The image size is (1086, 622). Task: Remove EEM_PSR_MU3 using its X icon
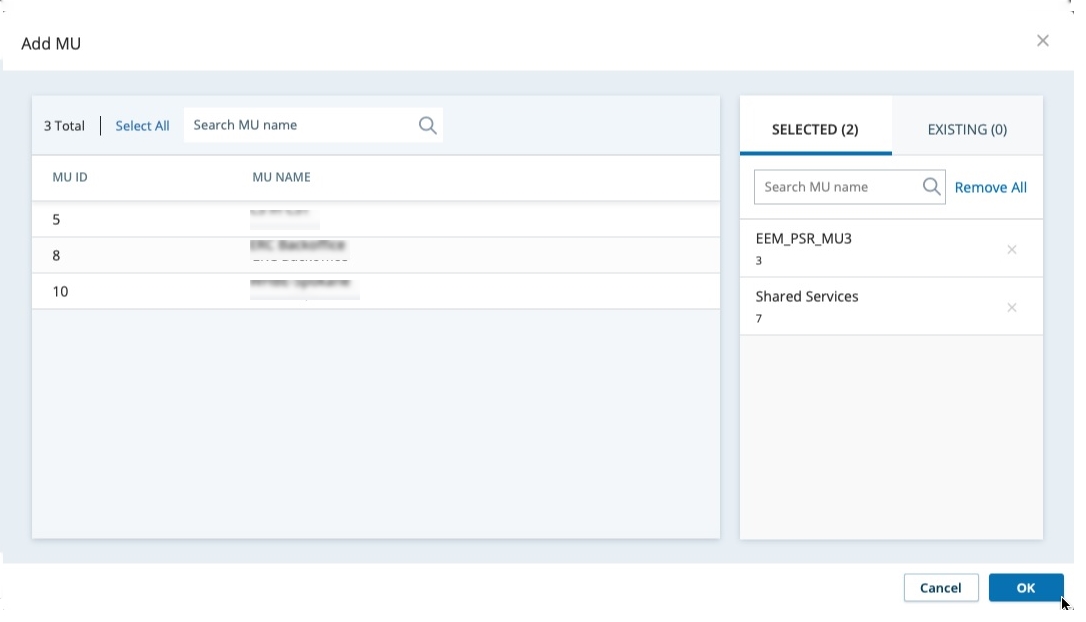point(1012,249)
